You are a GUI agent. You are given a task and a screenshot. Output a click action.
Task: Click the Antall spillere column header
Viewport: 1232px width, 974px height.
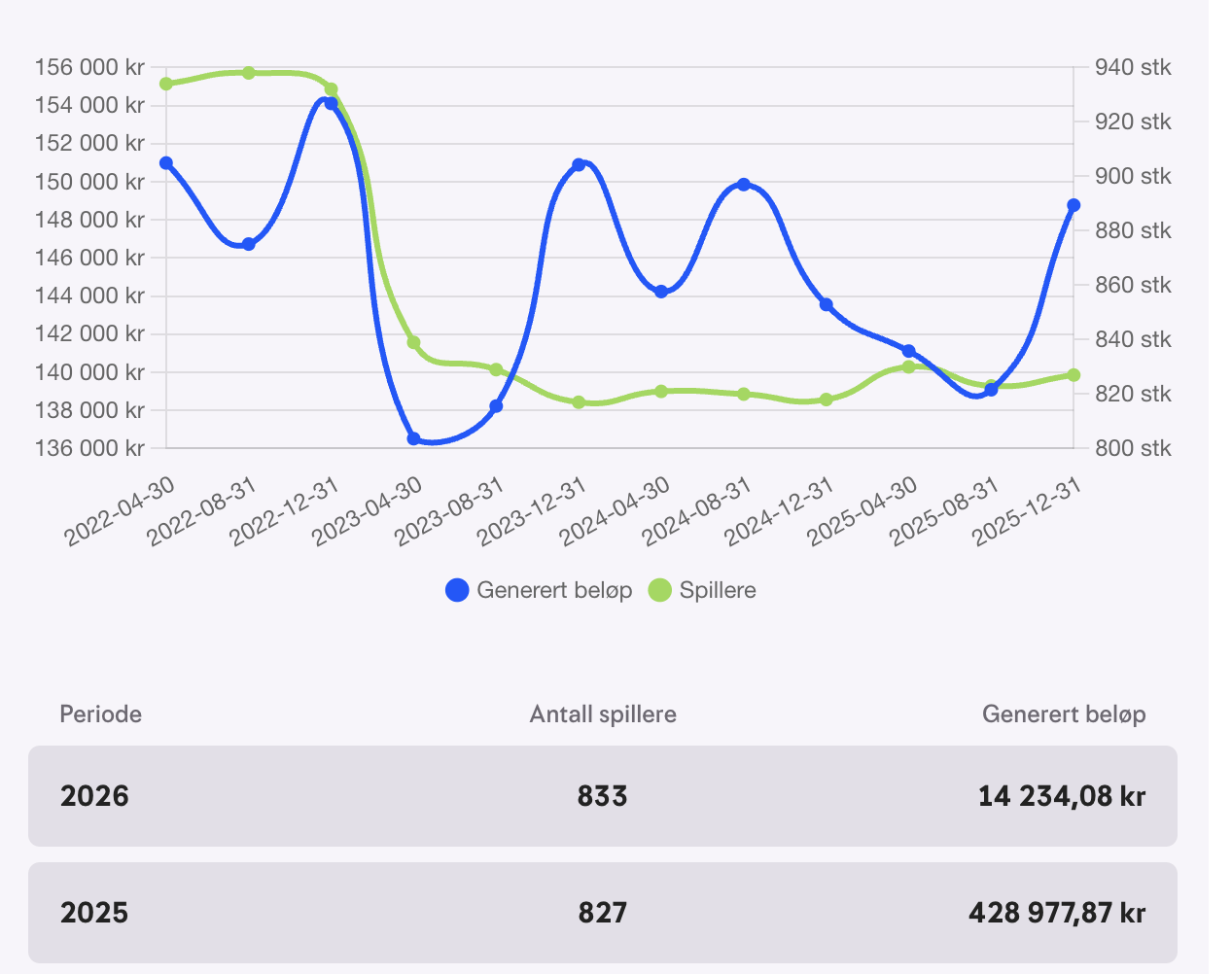(x=602, y=714)
